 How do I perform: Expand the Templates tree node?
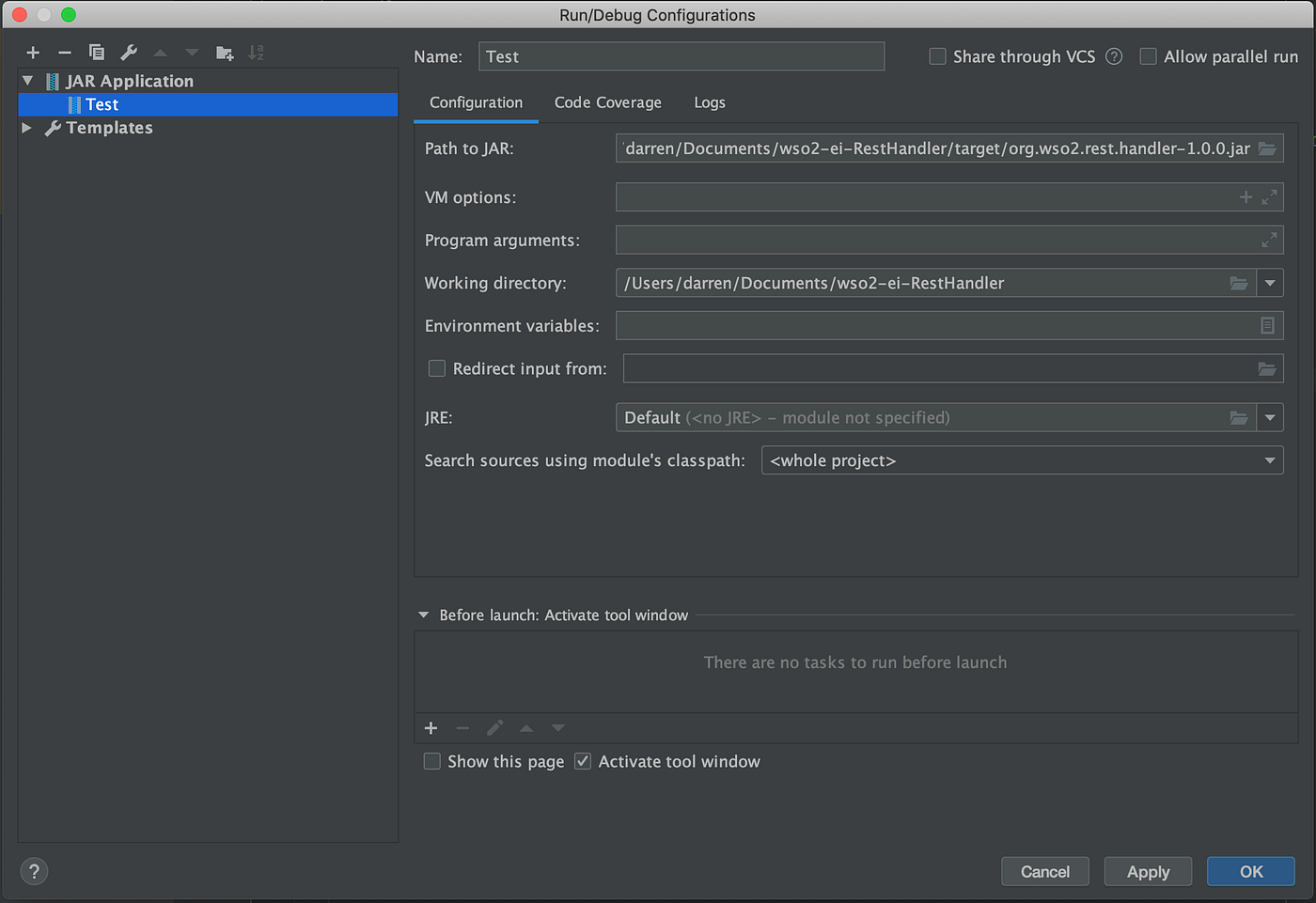pyautogui.click(x=26, y=128)
